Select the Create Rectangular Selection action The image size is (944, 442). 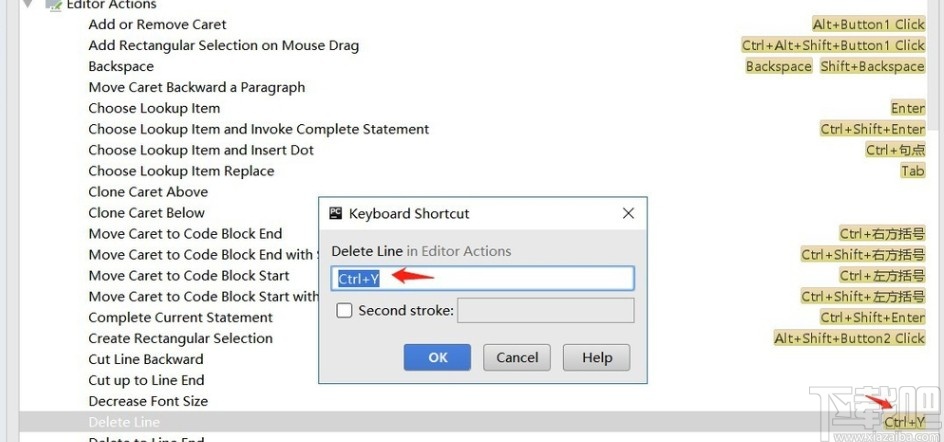coord(180,338)
